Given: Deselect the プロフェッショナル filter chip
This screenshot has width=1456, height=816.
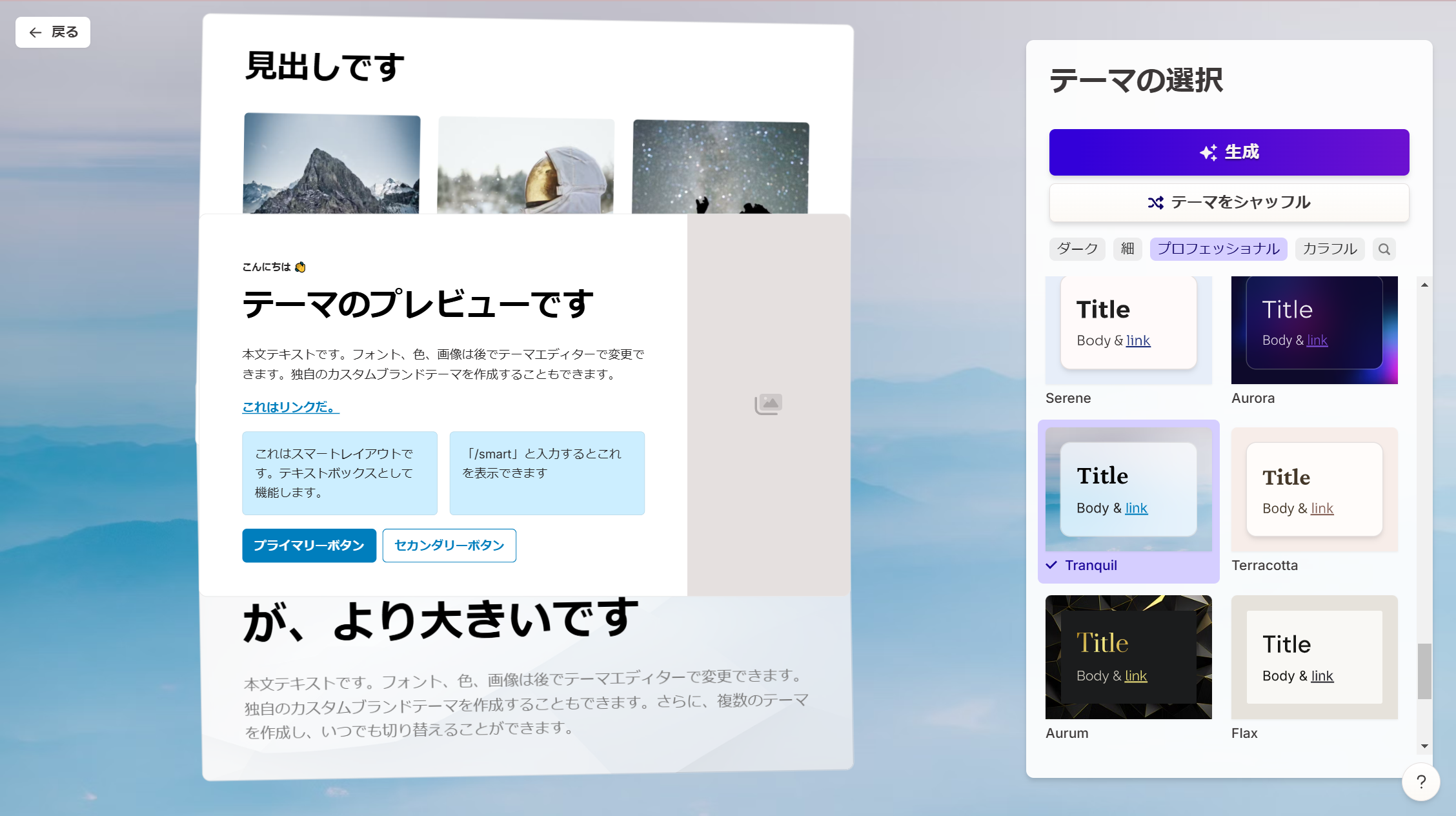Looking at the screenshot, I should 1218,249.
